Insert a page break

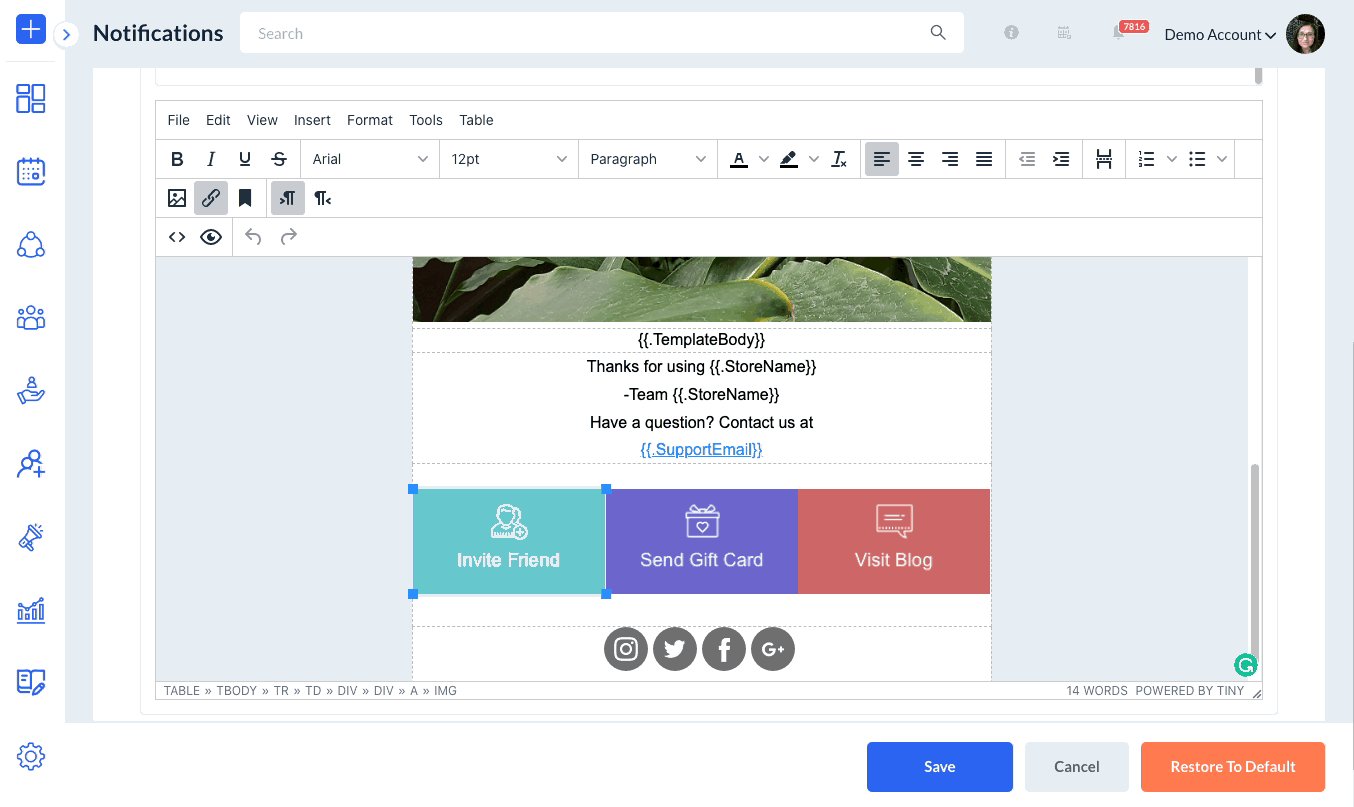[1104, 159]
